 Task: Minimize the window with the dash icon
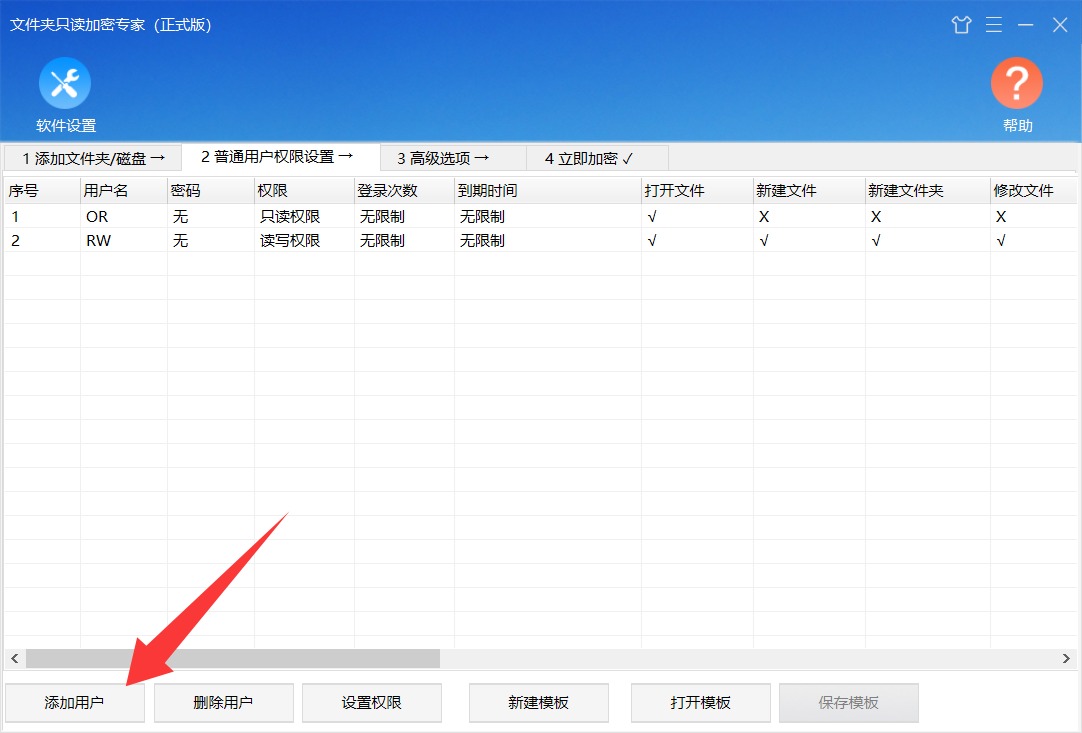(1025, 25)
